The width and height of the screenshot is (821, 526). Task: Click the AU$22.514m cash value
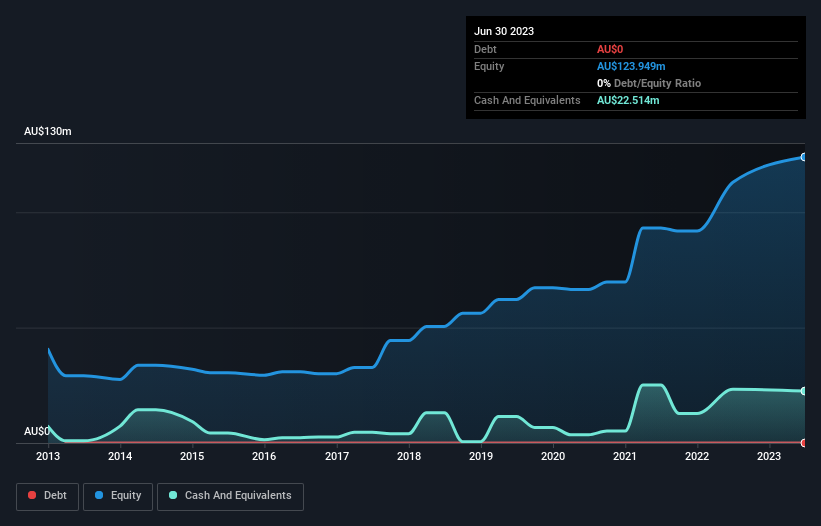[x=628, y=100]
